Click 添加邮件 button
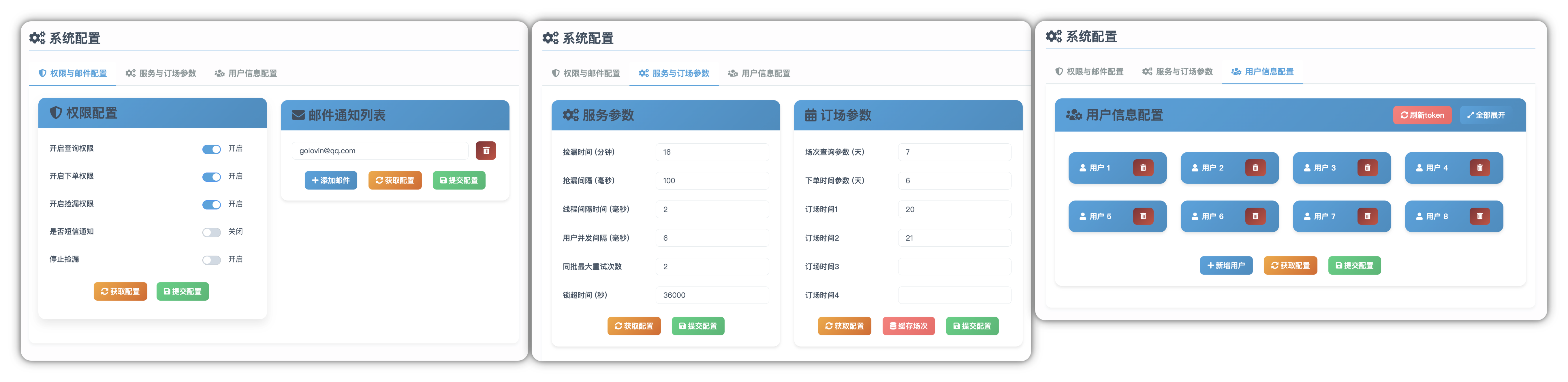The width and height of the screenshot is (1568, 382). 330,180
